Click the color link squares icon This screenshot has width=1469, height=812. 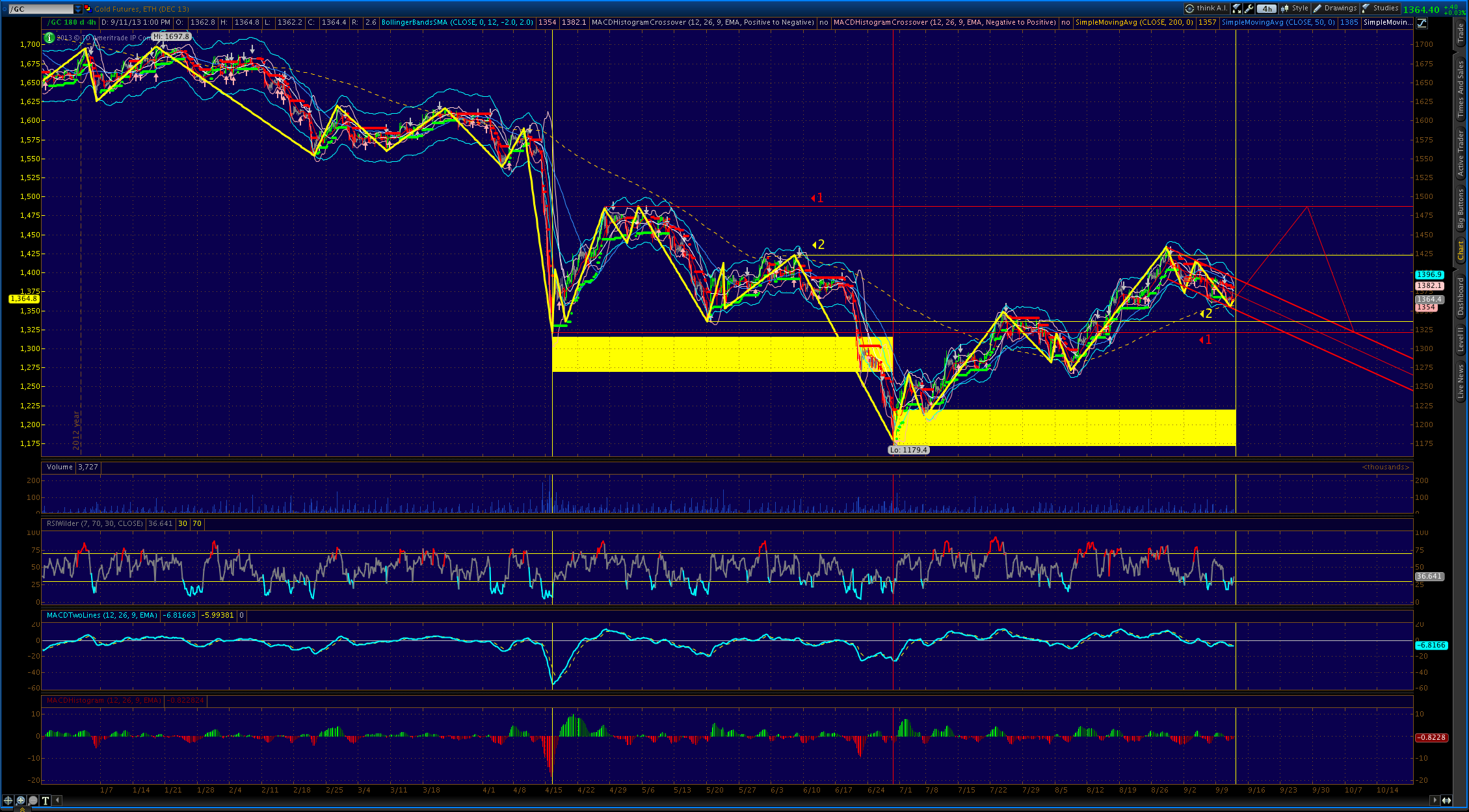[x=88, y=9]
